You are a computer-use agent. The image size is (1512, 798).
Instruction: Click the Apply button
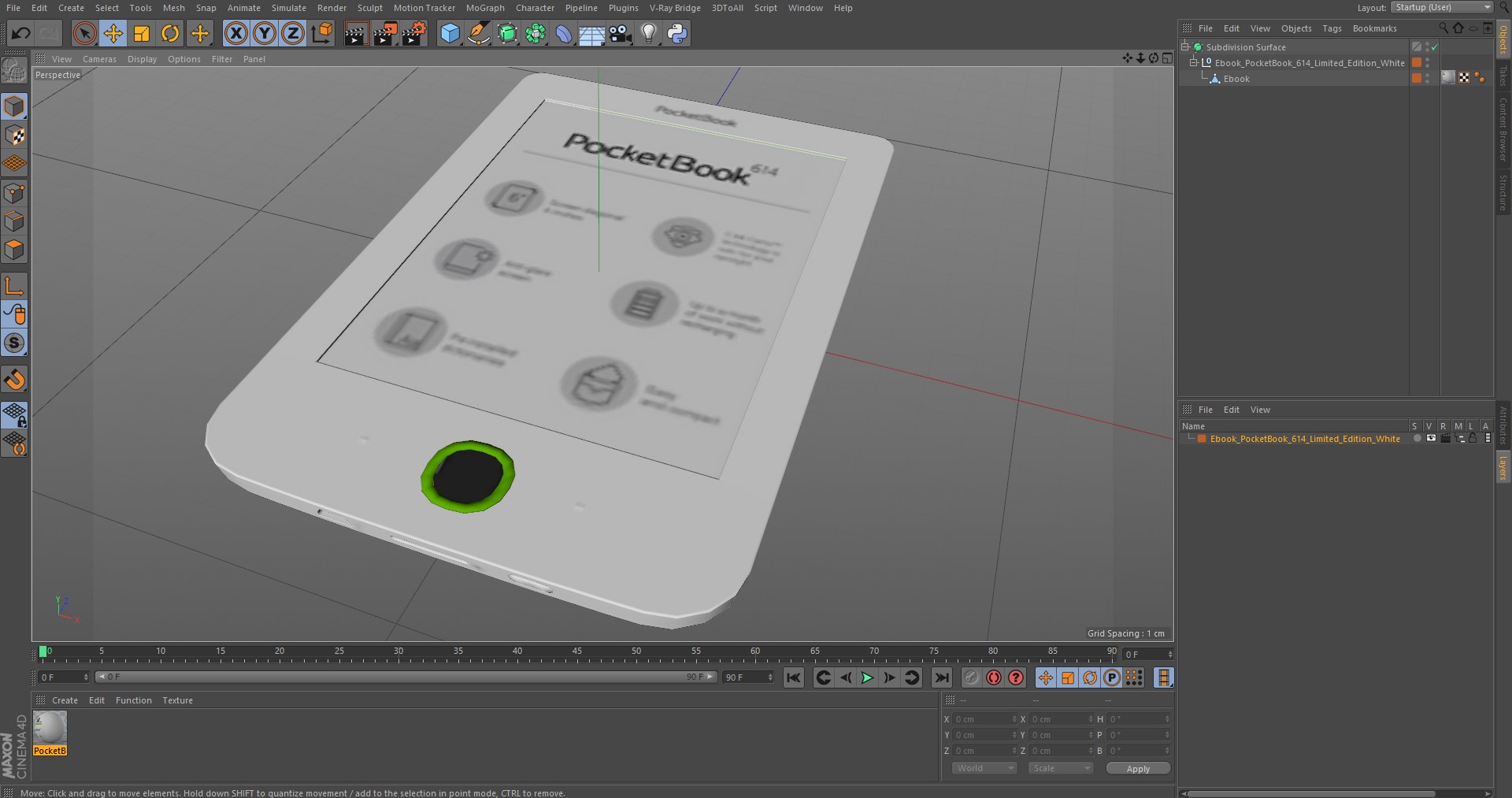[x=1138, y=769]
